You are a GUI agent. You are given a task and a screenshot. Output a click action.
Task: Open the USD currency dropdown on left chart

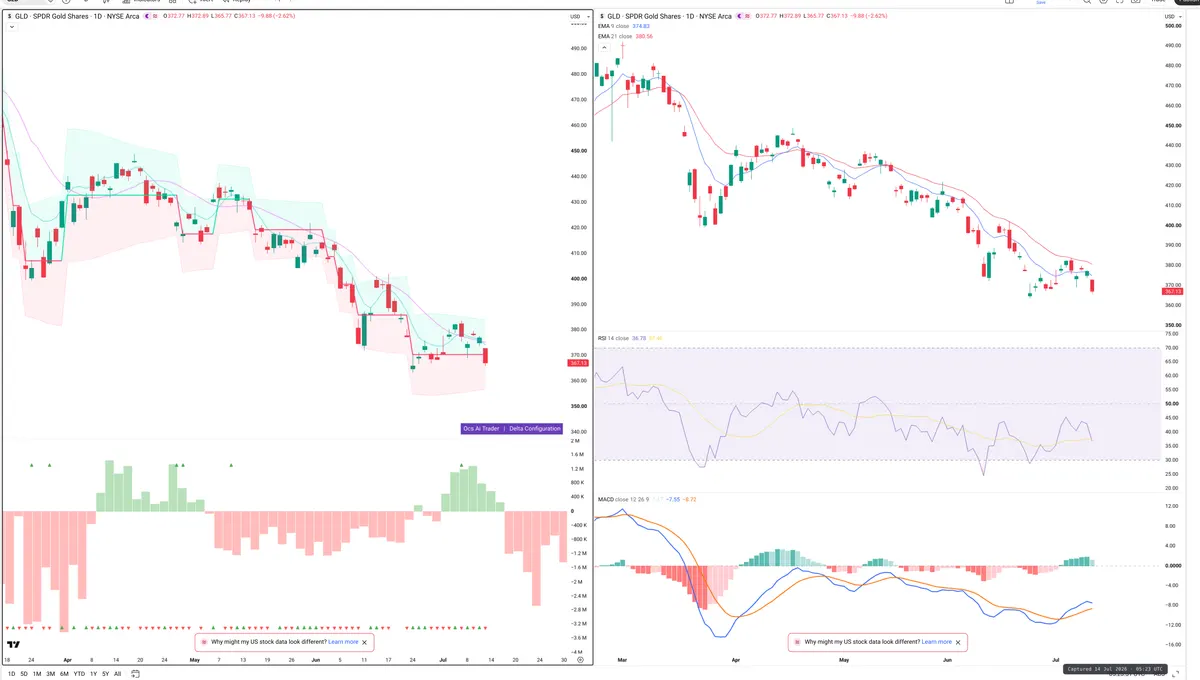pos(578,17)
